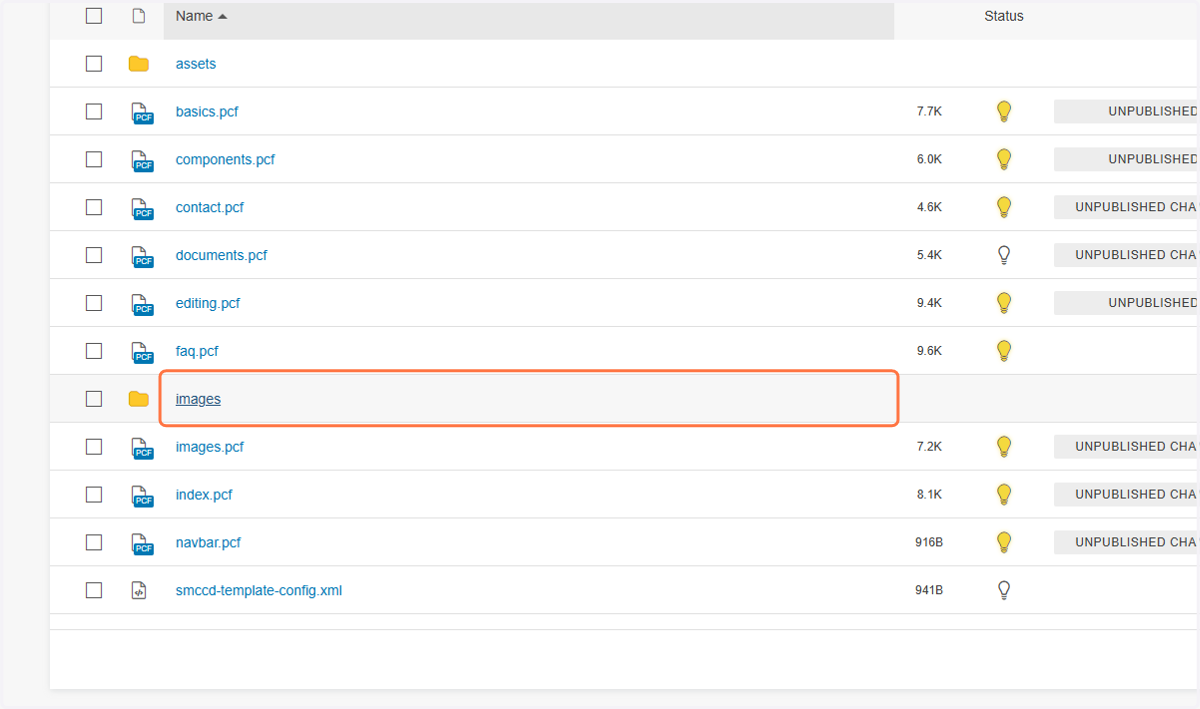Open the faq.pcf file link

coord(197,351)
